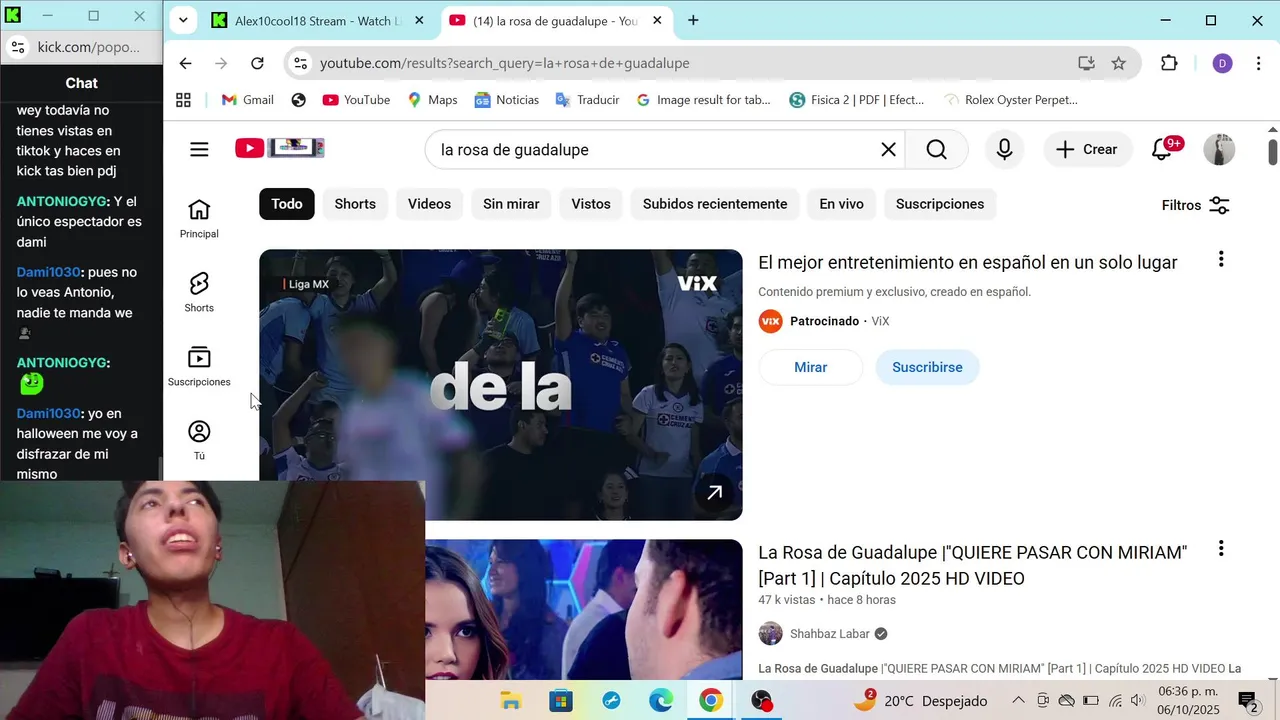1280x720 pixels.
Task: Open the Tú section in sidebar
Action: pos(199,440)
